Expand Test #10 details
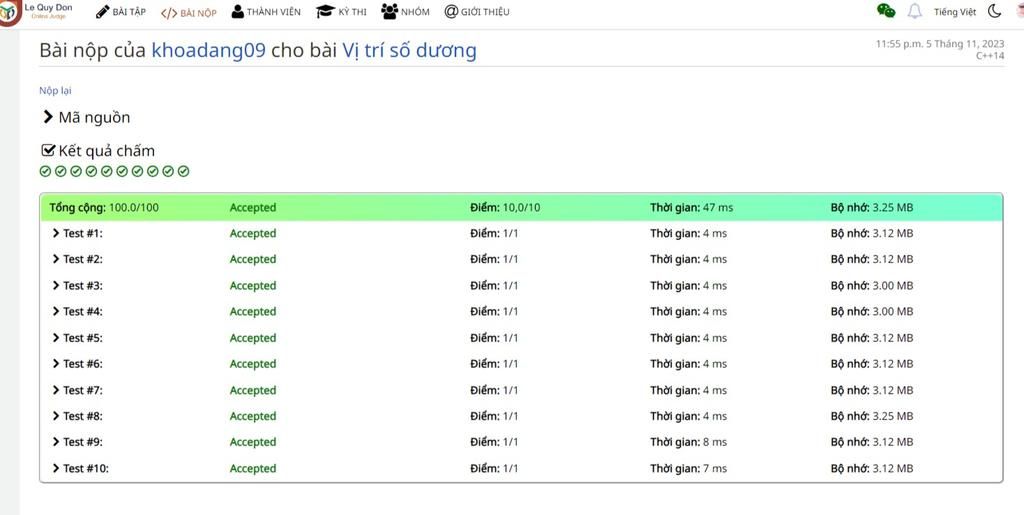The height and width of the screenshot is (515, 1024). tap(80, 468)
